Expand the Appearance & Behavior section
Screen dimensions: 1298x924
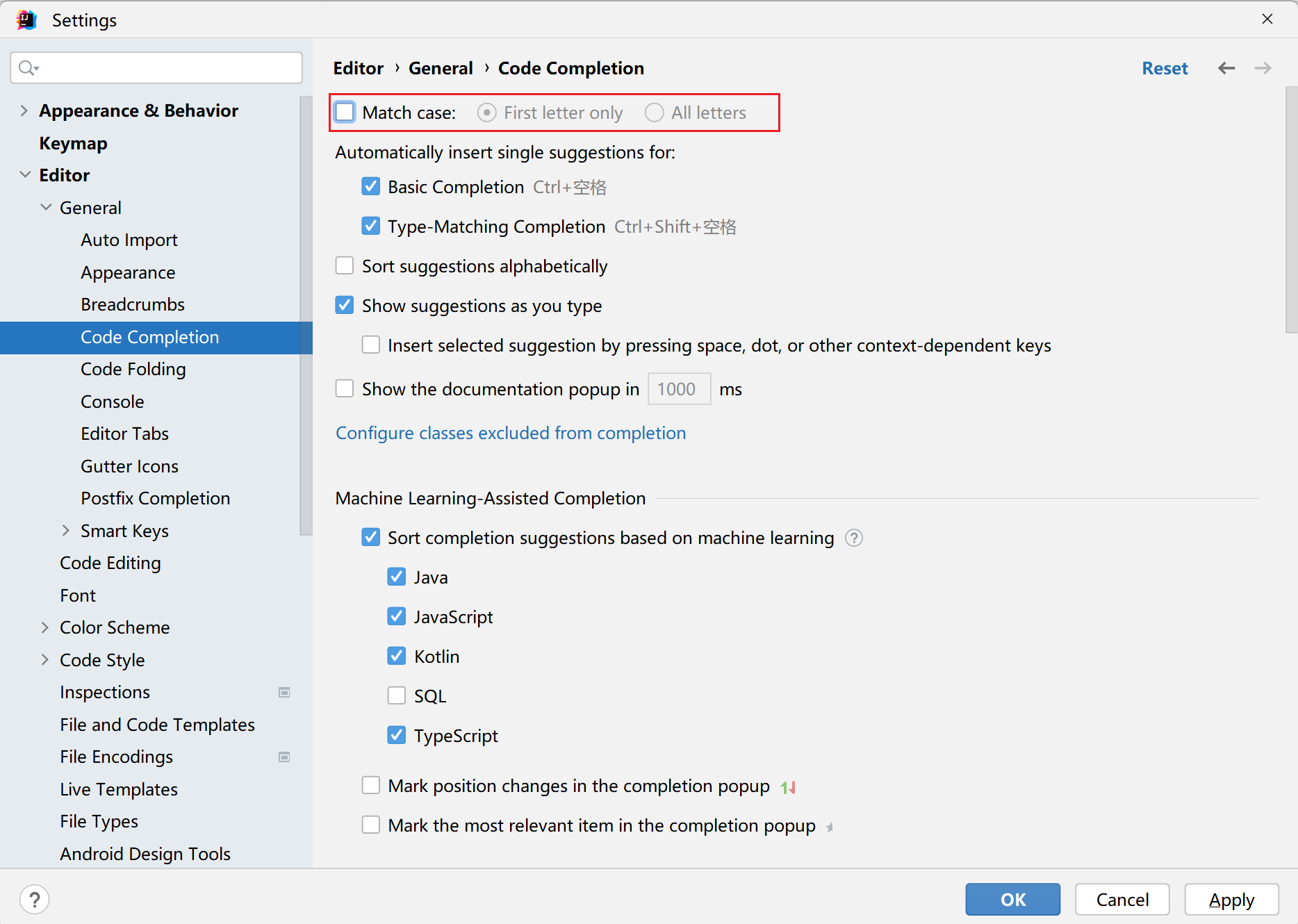point(24,110)
